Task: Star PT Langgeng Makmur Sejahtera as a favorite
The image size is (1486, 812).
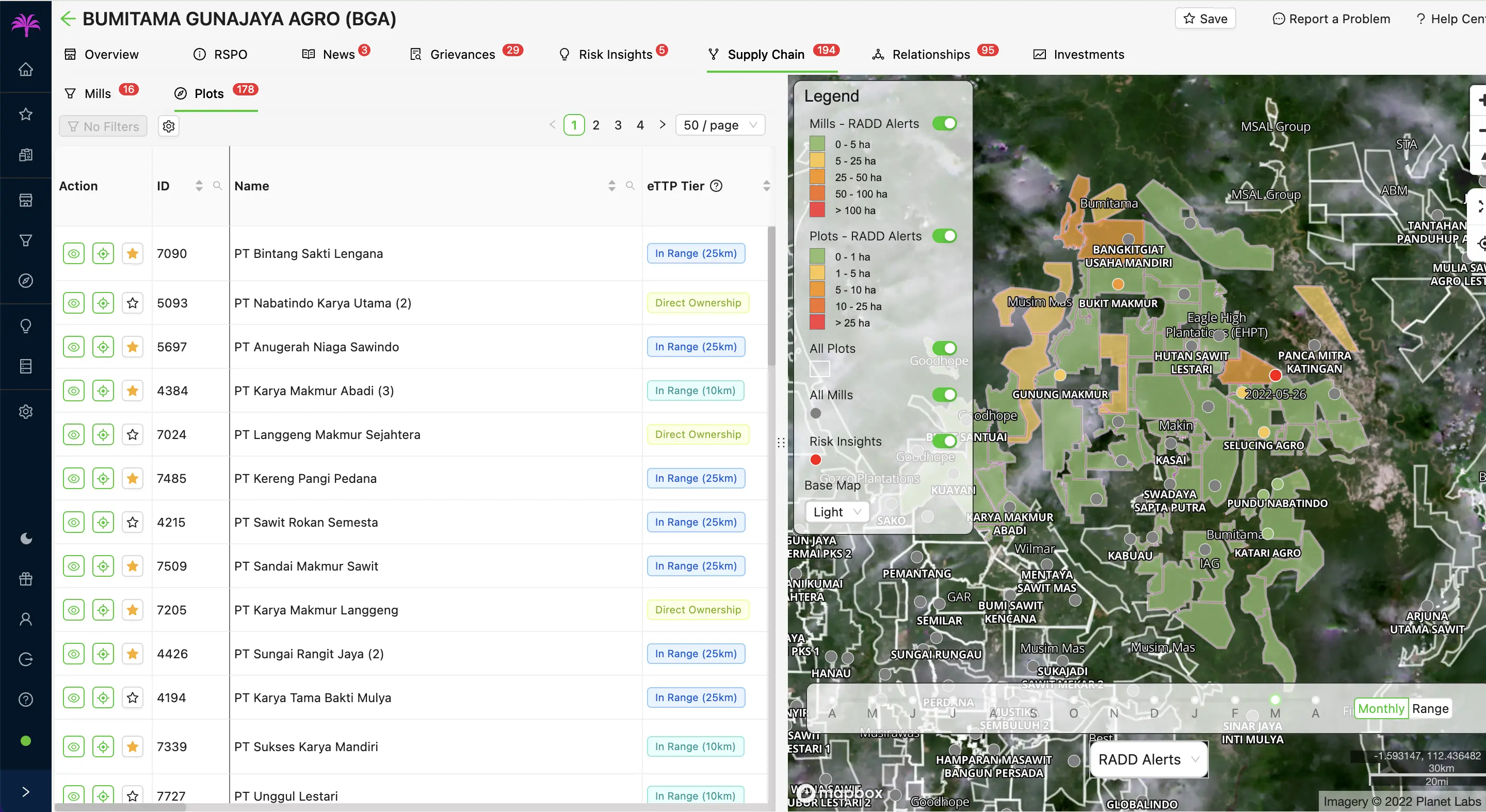Action: click(133, 435)
